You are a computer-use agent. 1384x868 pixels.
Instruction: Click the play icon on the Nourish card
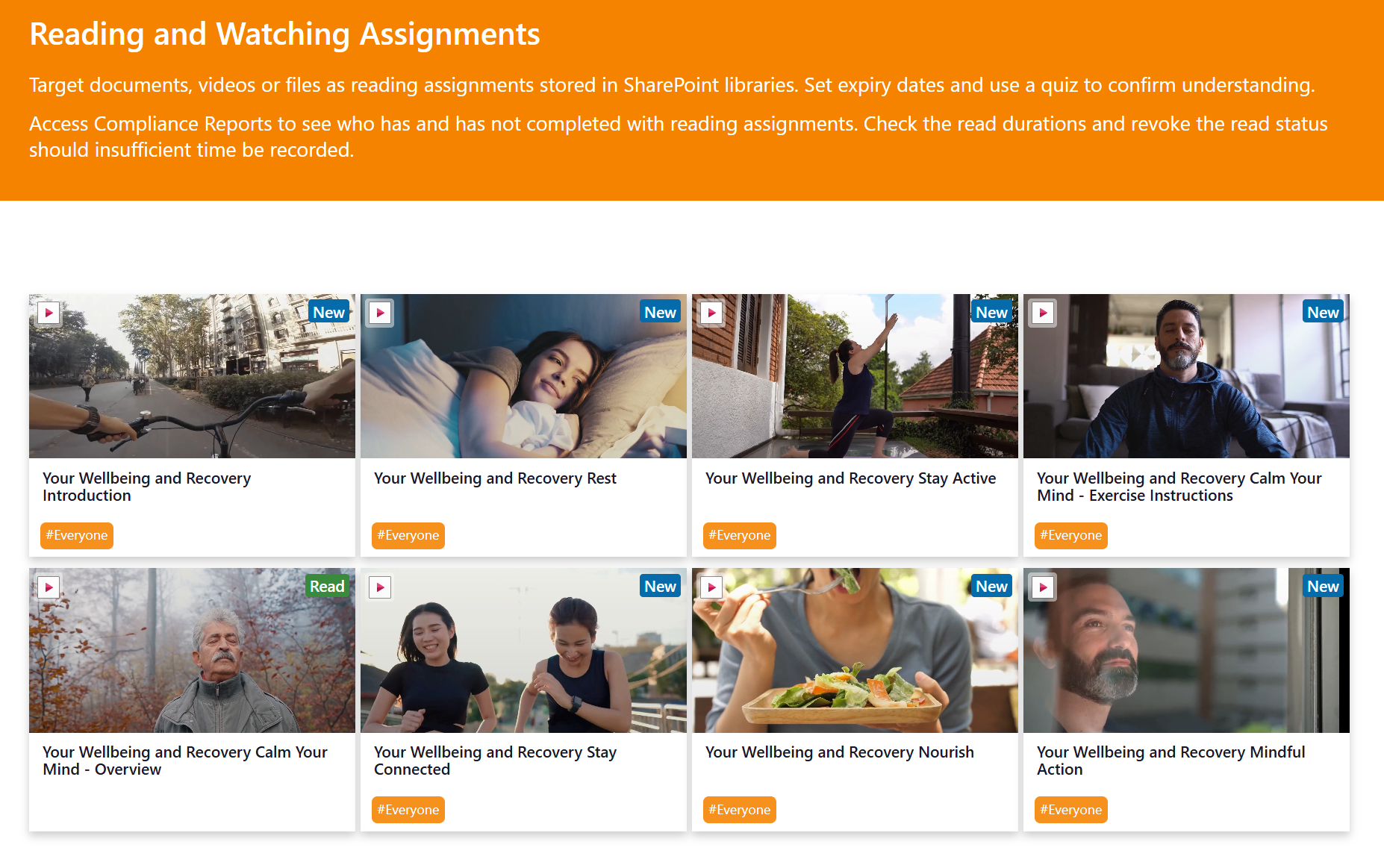click(712, 587)
